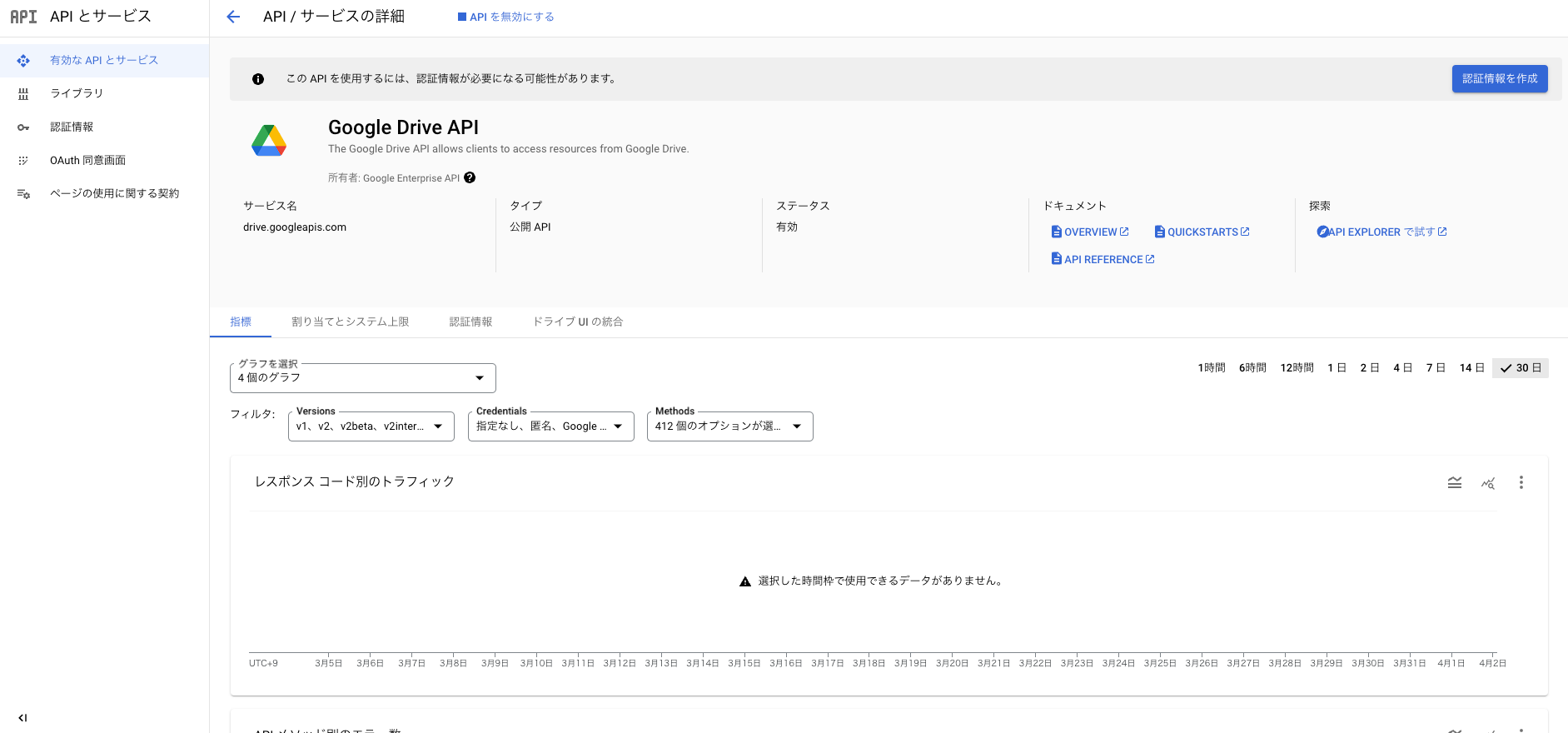Click the external link icon after API EXPLORER で試す
Screen dimensions: 1568x733
pyautogui.click(x=1442, y=232)
